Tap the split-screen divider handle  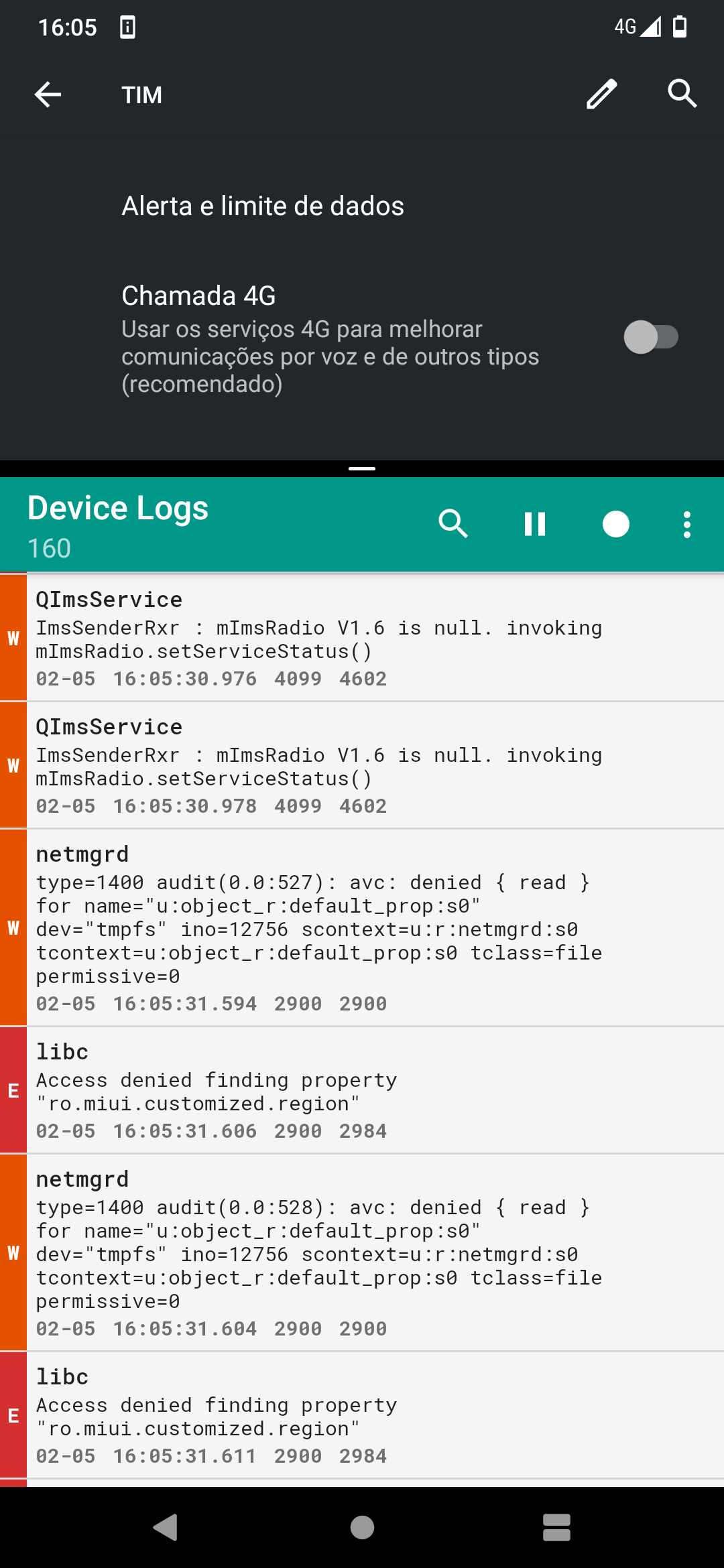pos(362,468)
